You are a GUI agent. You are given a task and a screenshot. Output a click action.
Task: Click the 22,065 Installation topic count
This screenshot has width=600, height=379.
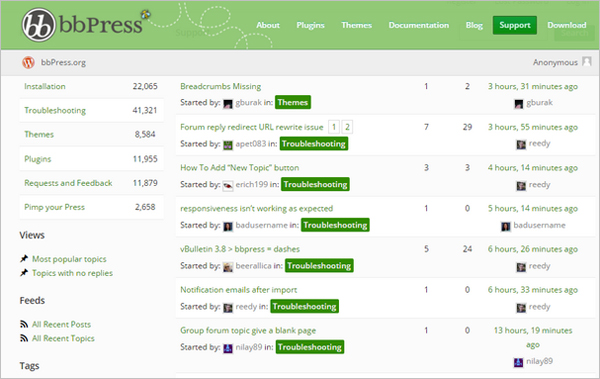145,86
